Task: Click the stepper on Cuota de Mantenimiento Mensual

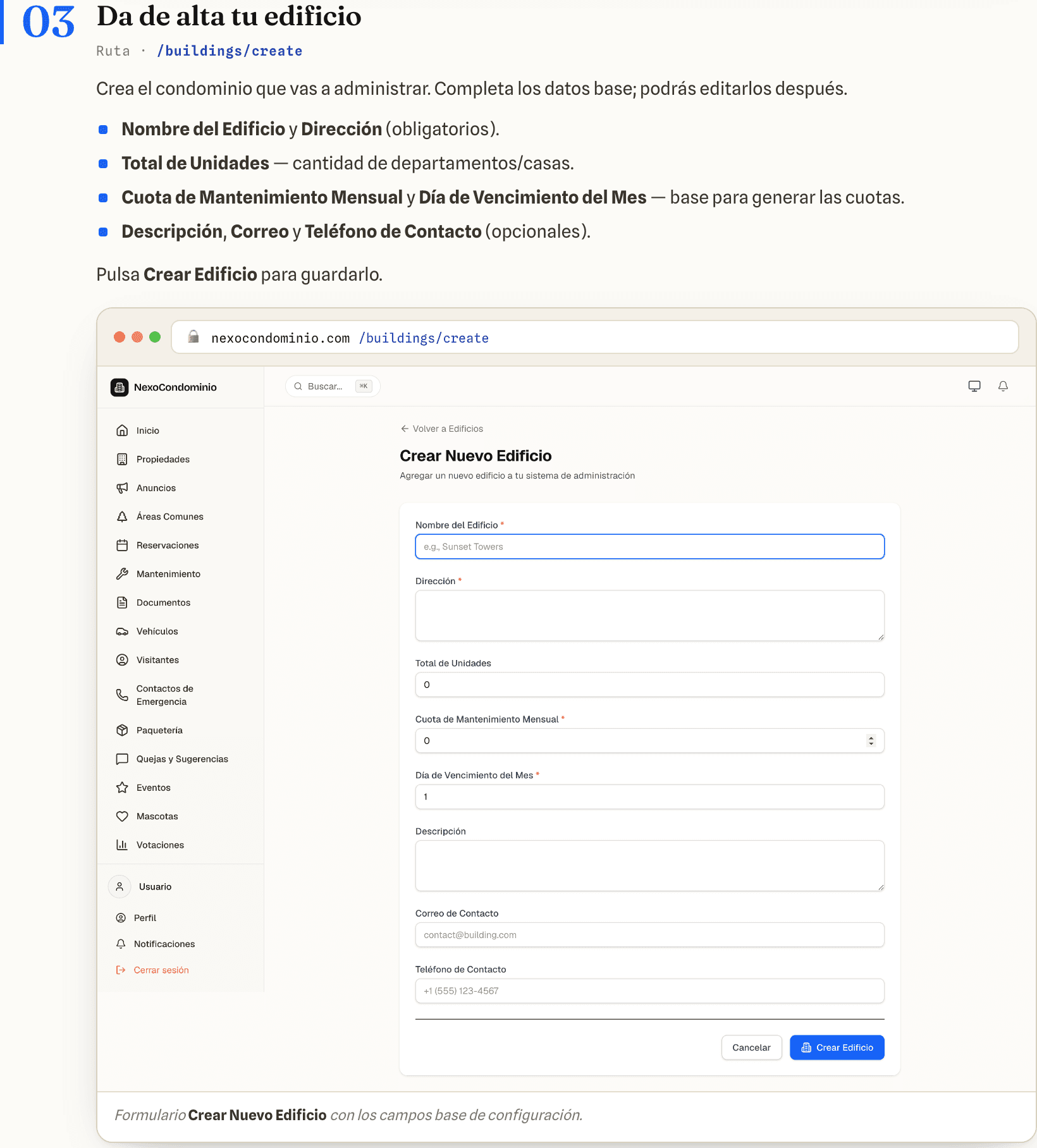Action: [x=871, y=741]
